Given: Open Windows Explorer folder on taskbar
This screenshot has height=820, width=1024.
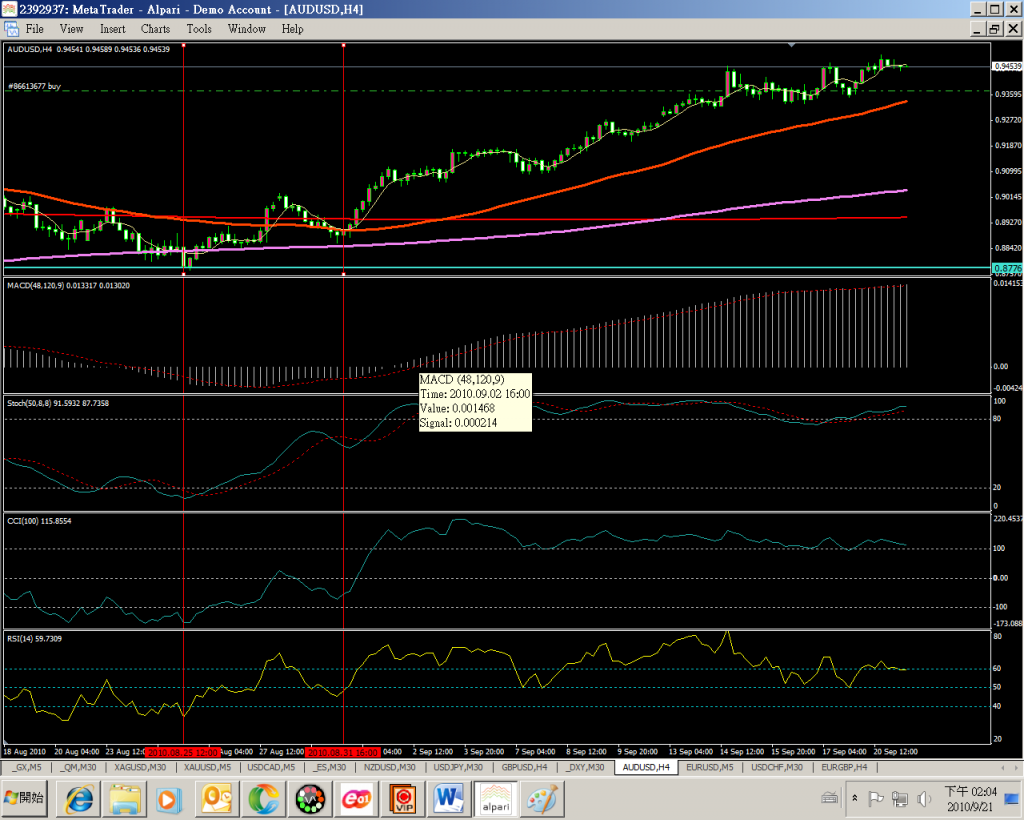Looking at the screenshot, I should coord(126,799).
